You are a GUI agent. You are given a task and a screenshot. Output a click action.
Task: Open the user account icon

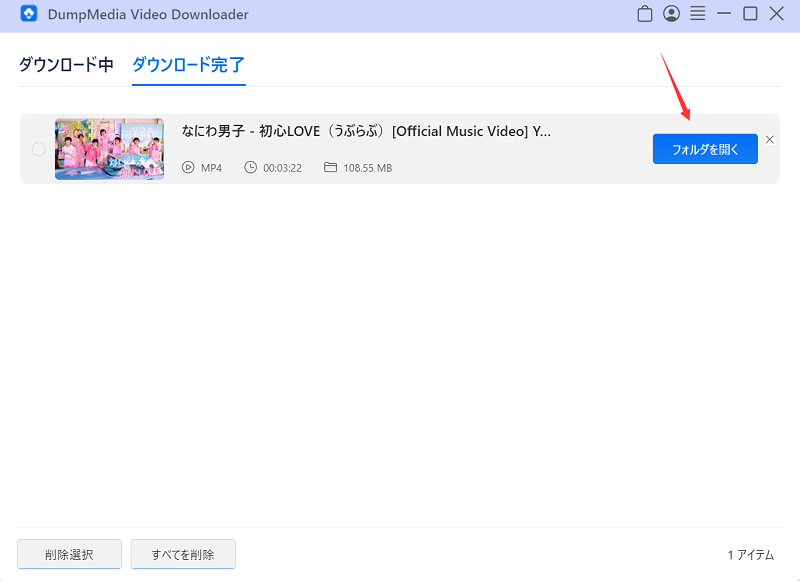tap(671, 14)
